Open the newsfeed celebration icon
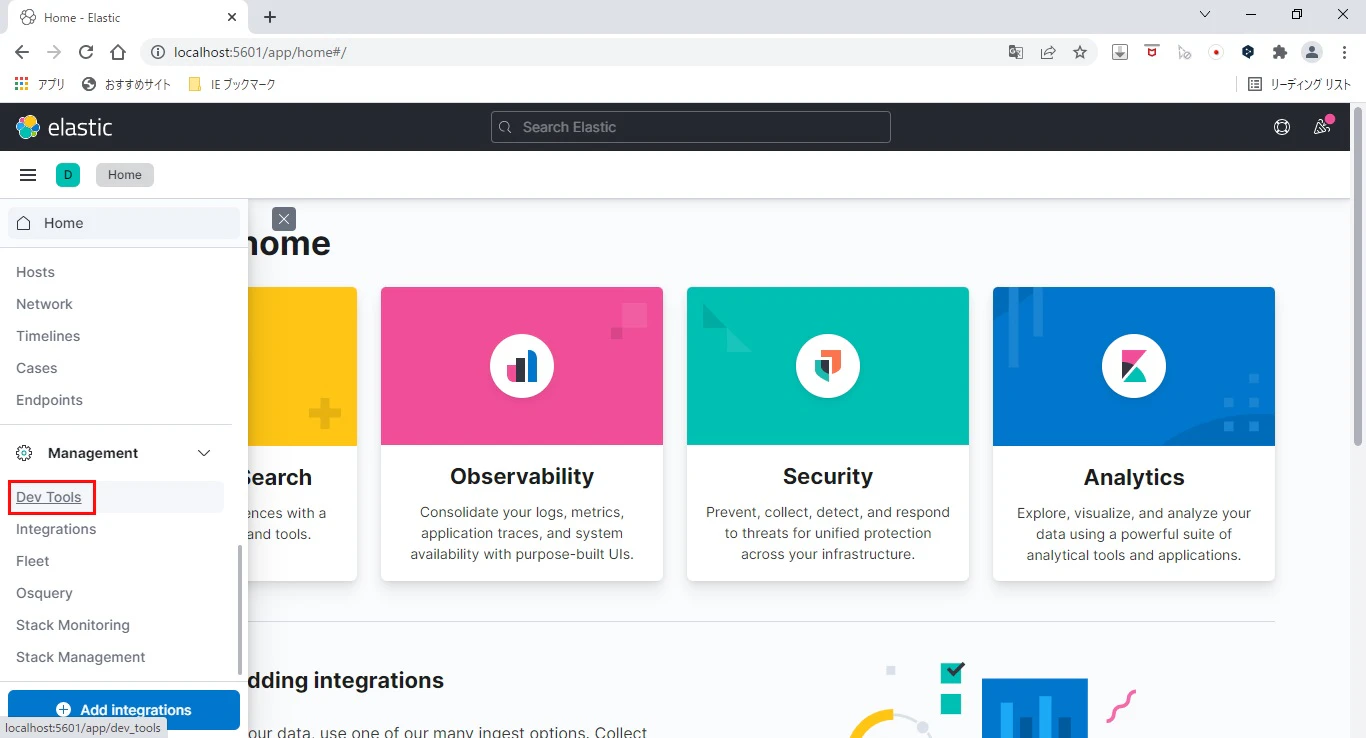 click(1323, 126)
